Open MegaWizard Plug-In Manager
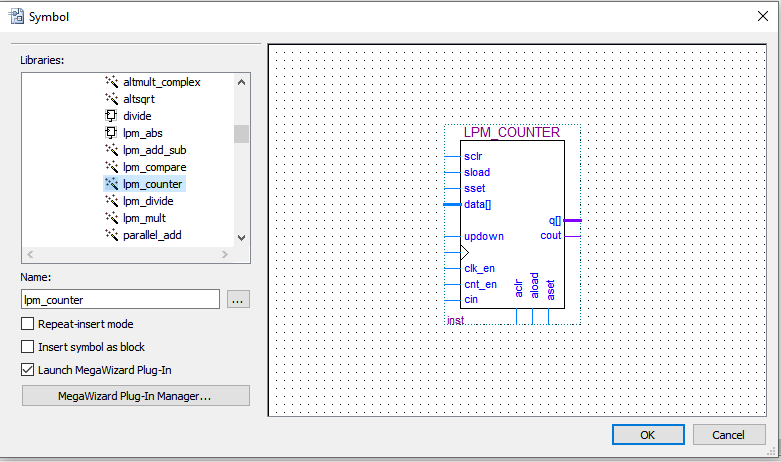Image resolution: width=781 pixels, height=462 pixels. coord(135,396)
